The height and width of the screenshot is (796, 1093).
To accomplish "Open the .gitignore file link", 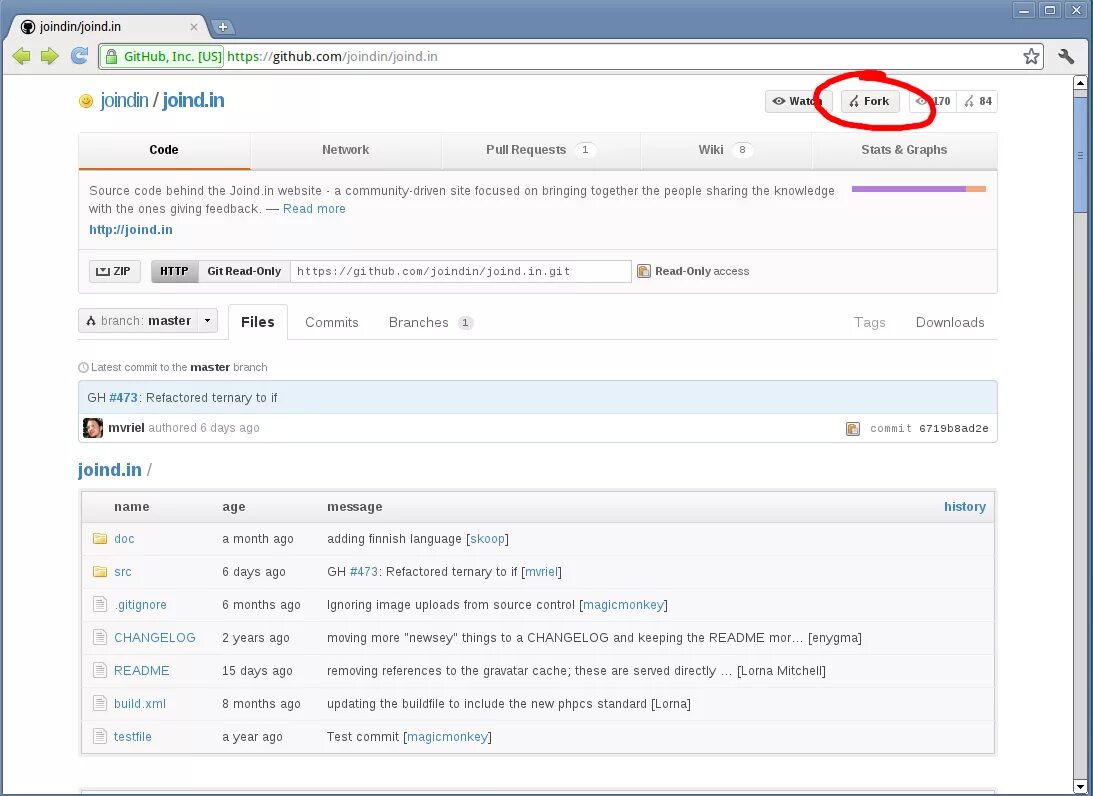I will 140,604.
